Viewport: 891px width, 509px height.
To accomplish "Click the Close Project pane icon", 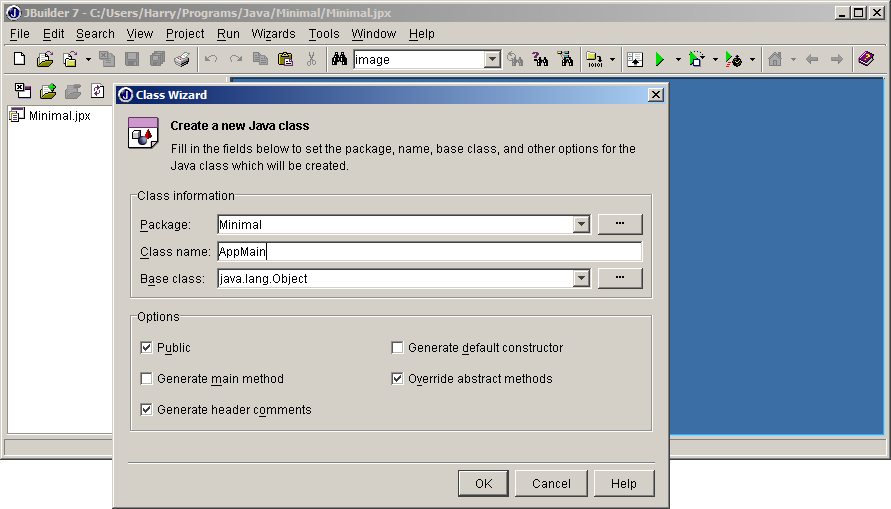I will 23,91.
